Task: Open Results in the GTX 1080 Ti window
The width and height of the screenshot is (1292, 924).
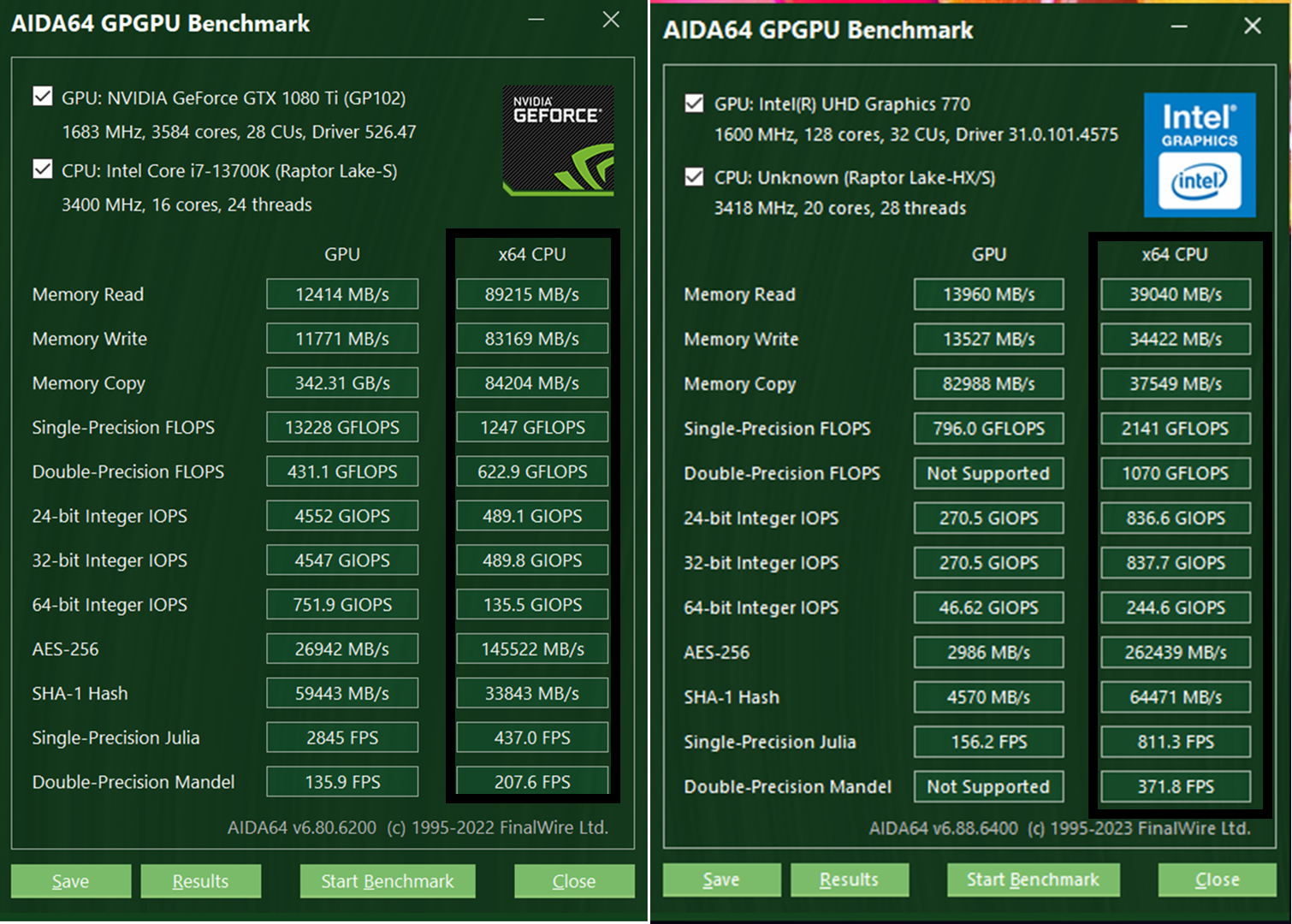Action: click(x=201, y=881)
